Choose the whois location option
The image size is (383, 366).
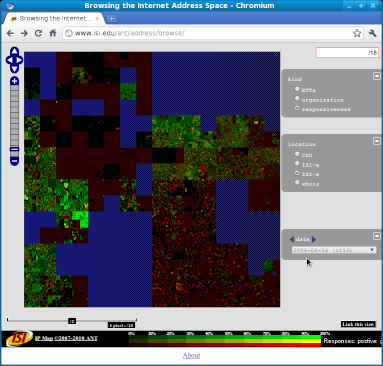coord(297,182)
